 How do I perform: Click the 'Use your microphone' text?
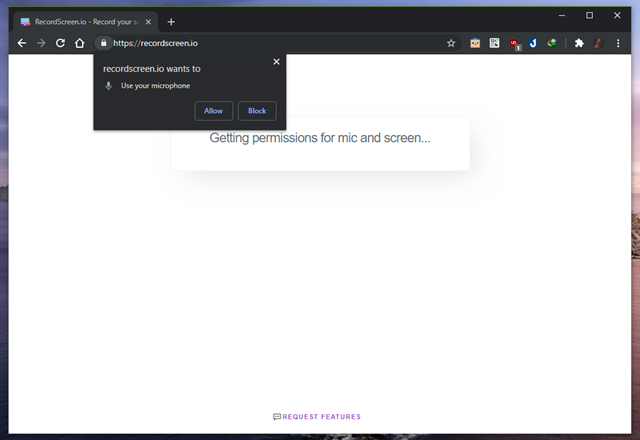point(156,86)
